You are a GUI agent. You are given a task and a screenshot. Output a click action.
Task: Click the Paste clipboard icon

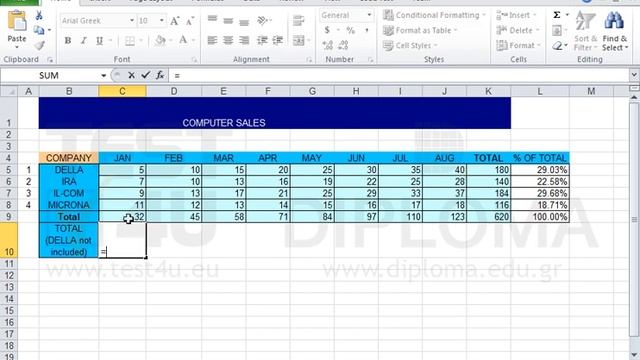(x=17, y=20)
